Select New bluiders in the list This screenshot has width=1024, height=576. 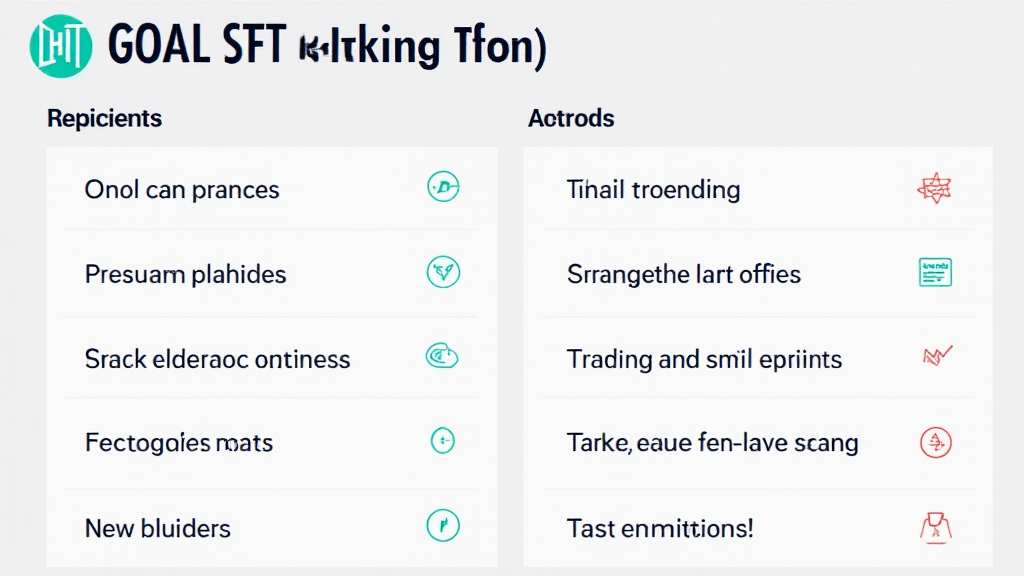tap(158, 527)
